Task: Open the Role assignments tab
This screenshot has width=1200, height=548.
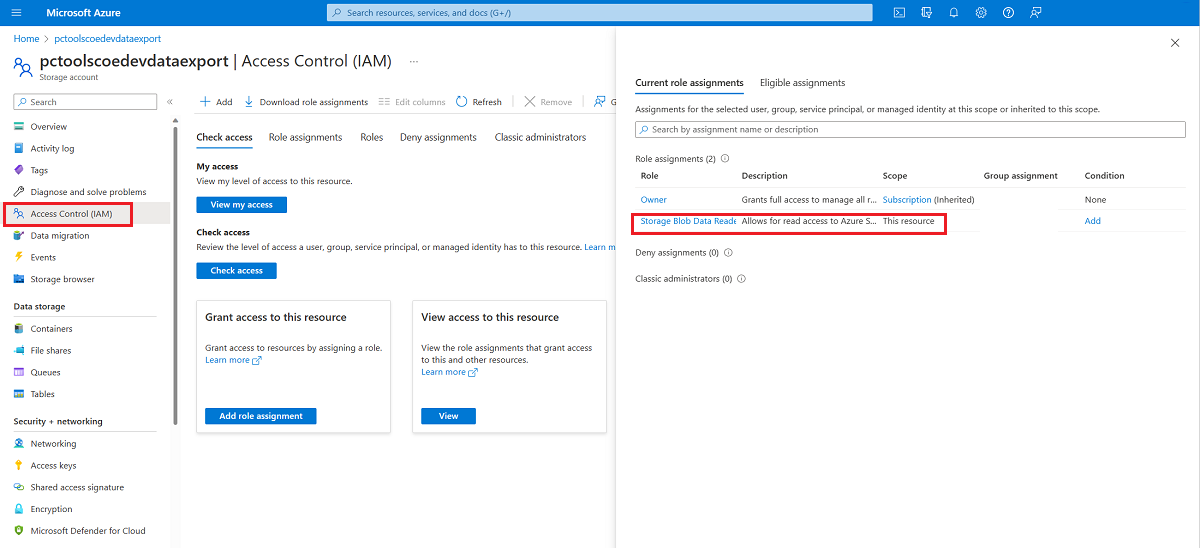Action: coord(305,137)
